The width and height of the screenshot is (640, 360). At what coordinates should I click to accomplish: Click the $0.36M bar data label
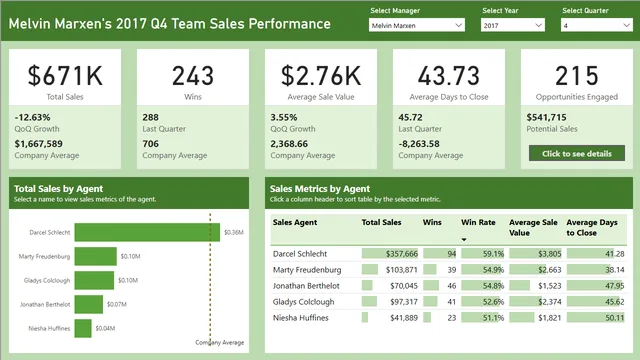point(234,232)
